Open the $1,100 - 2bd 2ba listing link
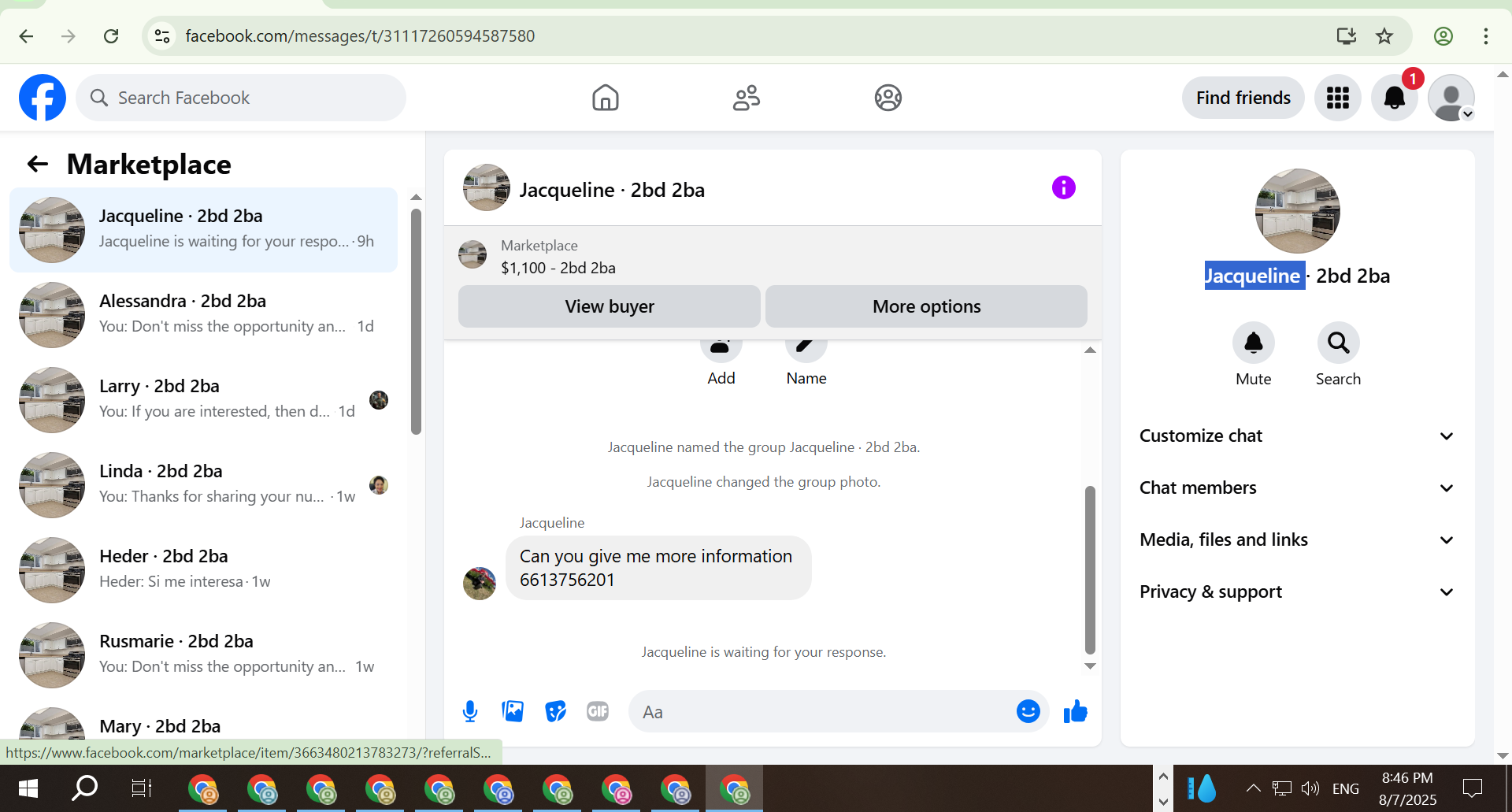Viewport: 1512px width, 812px height. click(x=558, y=268)
